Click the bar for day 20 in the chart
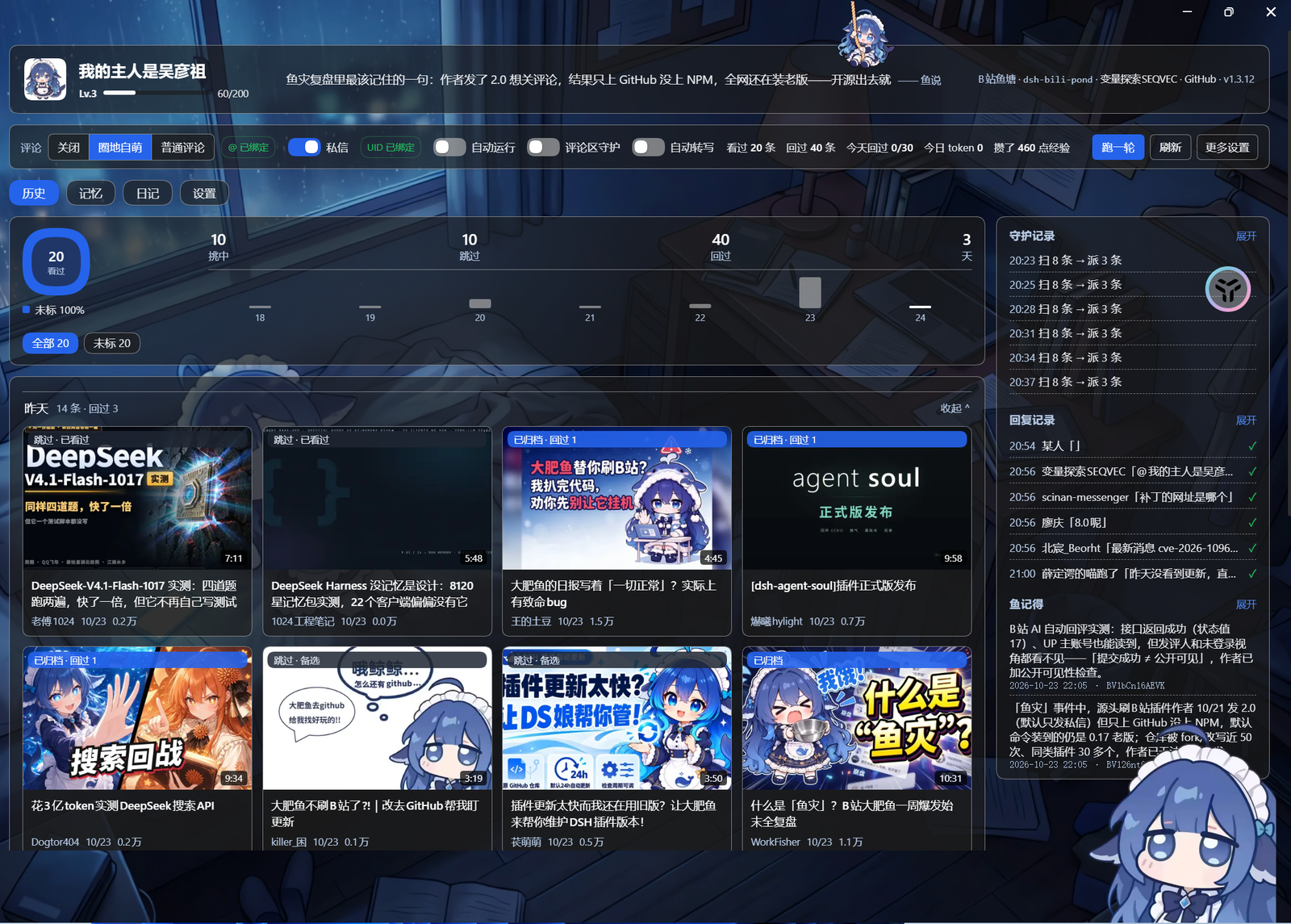1291x924 pixels. 480,303
